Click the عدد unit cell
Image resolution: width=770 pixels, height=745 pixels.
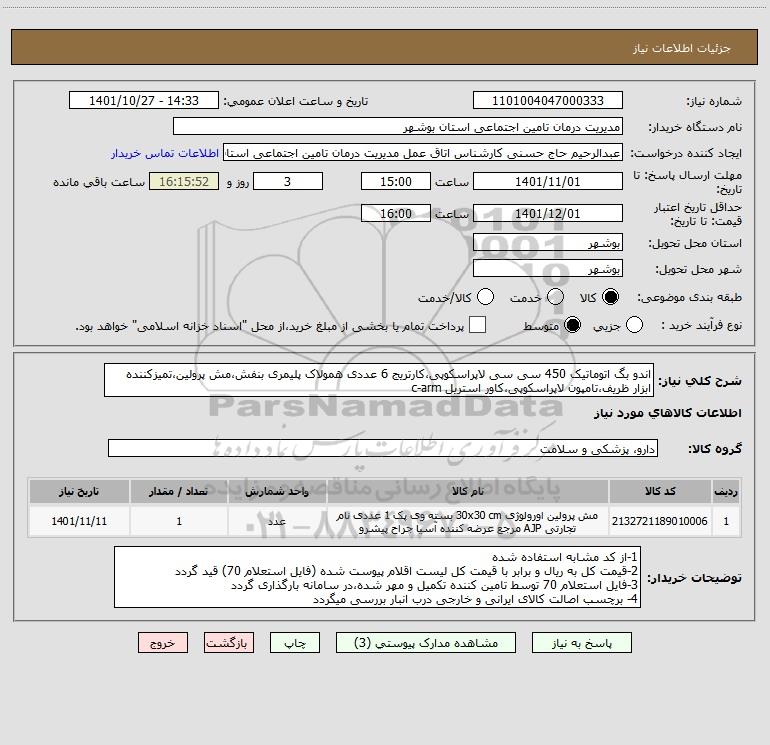pyautogui.click(x=277, y=521)
